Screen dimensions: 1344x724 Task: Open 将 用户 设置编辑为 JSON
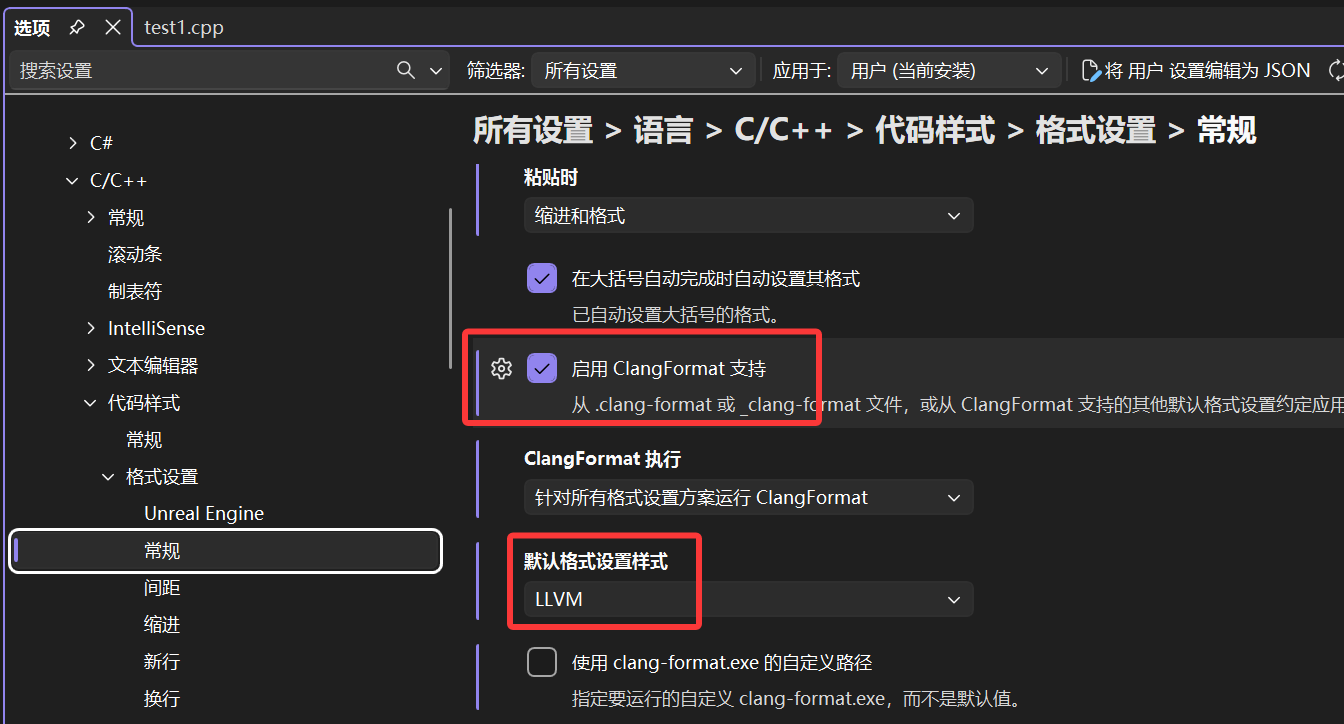pyautogui.click(x=1200, y=70)
